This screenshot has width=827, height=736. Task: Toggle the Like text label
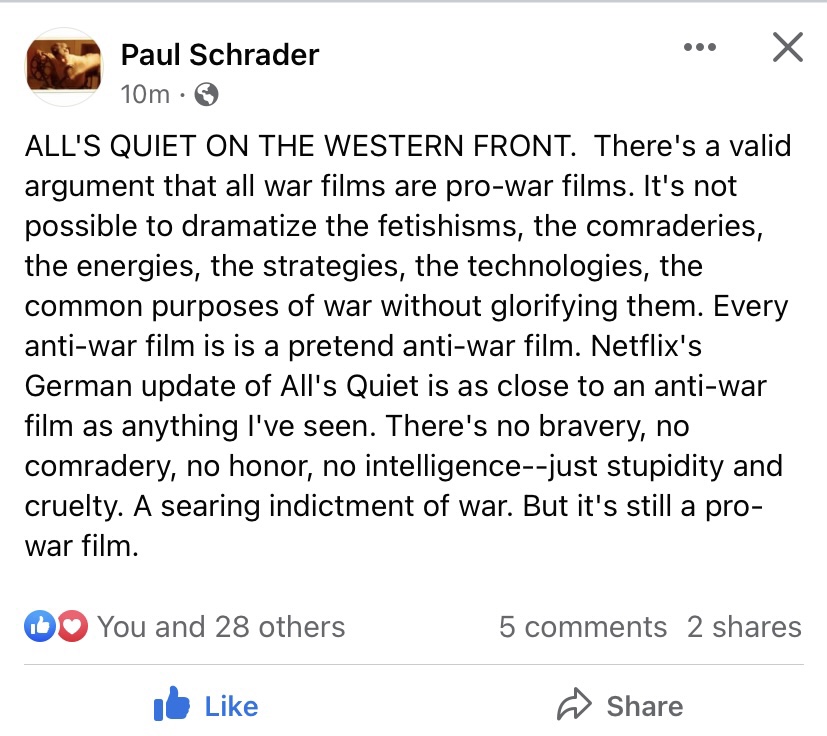coord(231,706)
